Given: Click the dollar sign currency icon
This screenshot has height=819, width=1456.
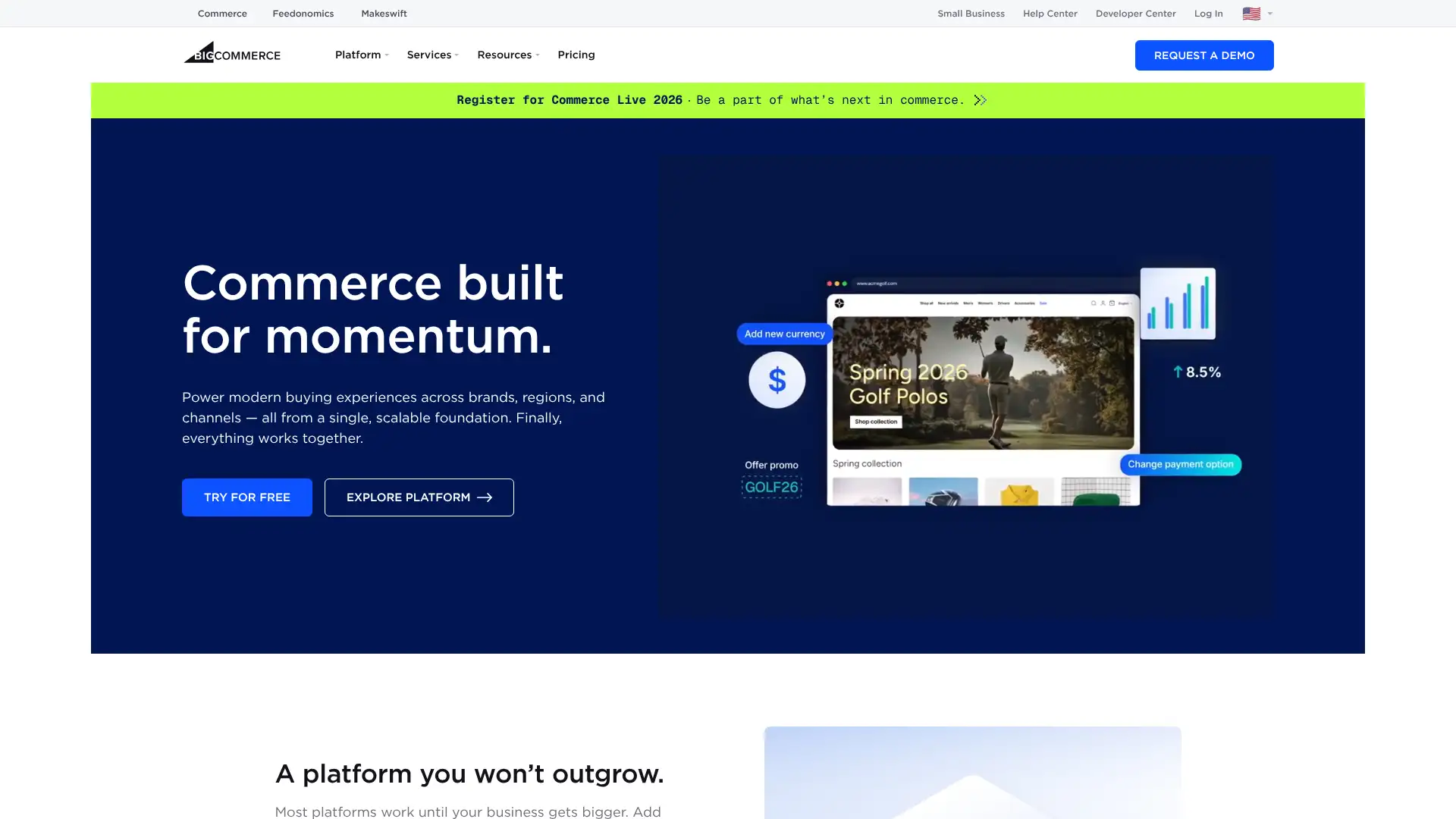Looking at the screenshot, I should click(777, 380).
